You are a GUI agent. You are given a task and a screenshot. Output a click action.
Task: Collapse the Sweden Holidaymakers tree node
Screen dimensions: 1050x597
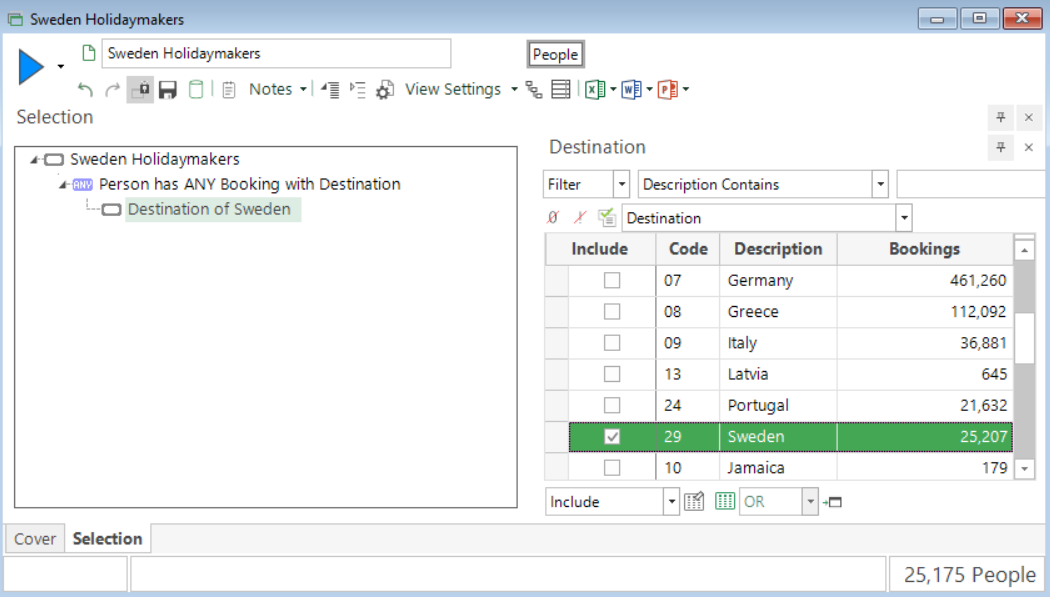coord(35,158)
